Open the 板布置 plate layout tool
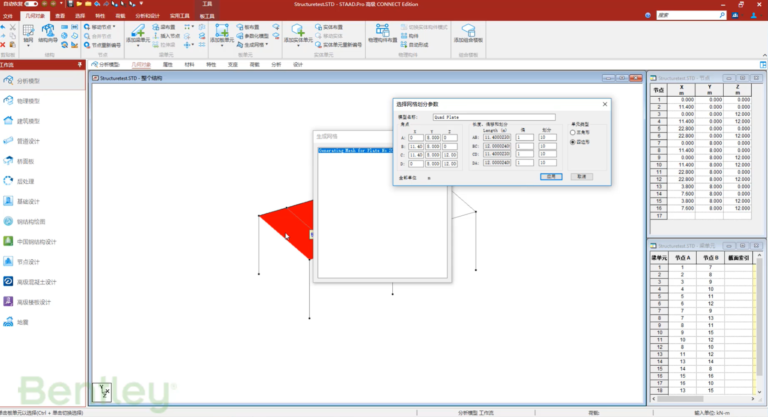The height and width of the screenshot is (417, 768). (248, 27)
